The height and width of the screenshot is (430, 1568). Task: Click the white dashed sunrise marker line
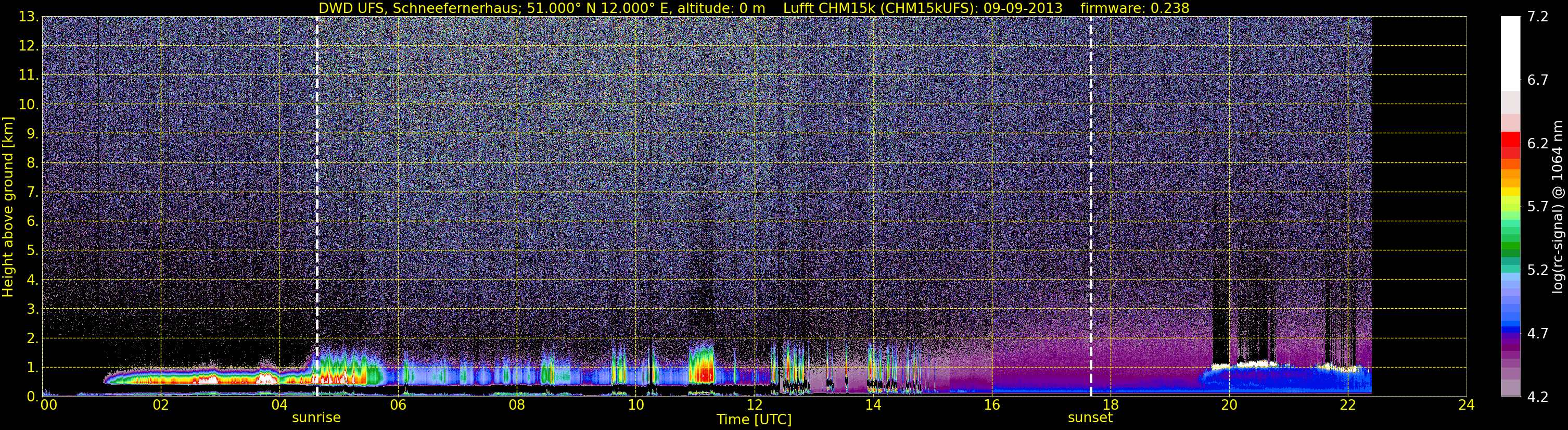click(317, 206)
